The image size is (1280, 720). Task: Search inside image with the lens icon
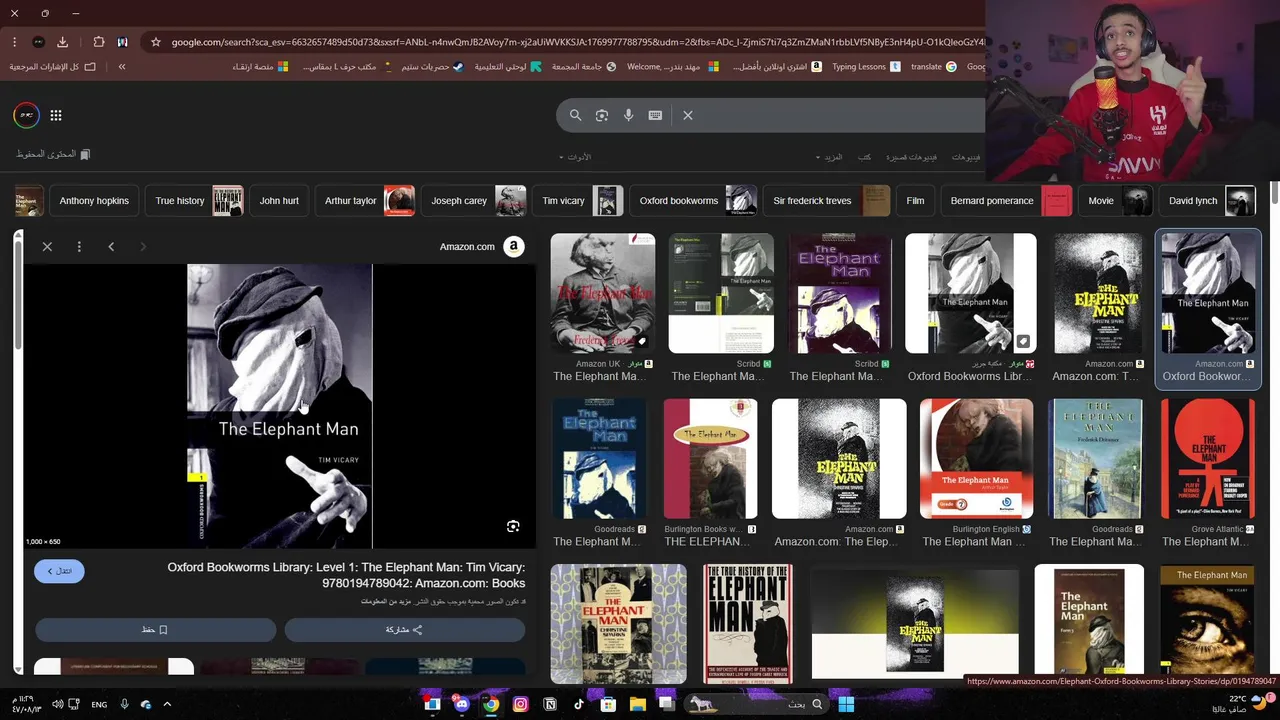coord(513,526)
